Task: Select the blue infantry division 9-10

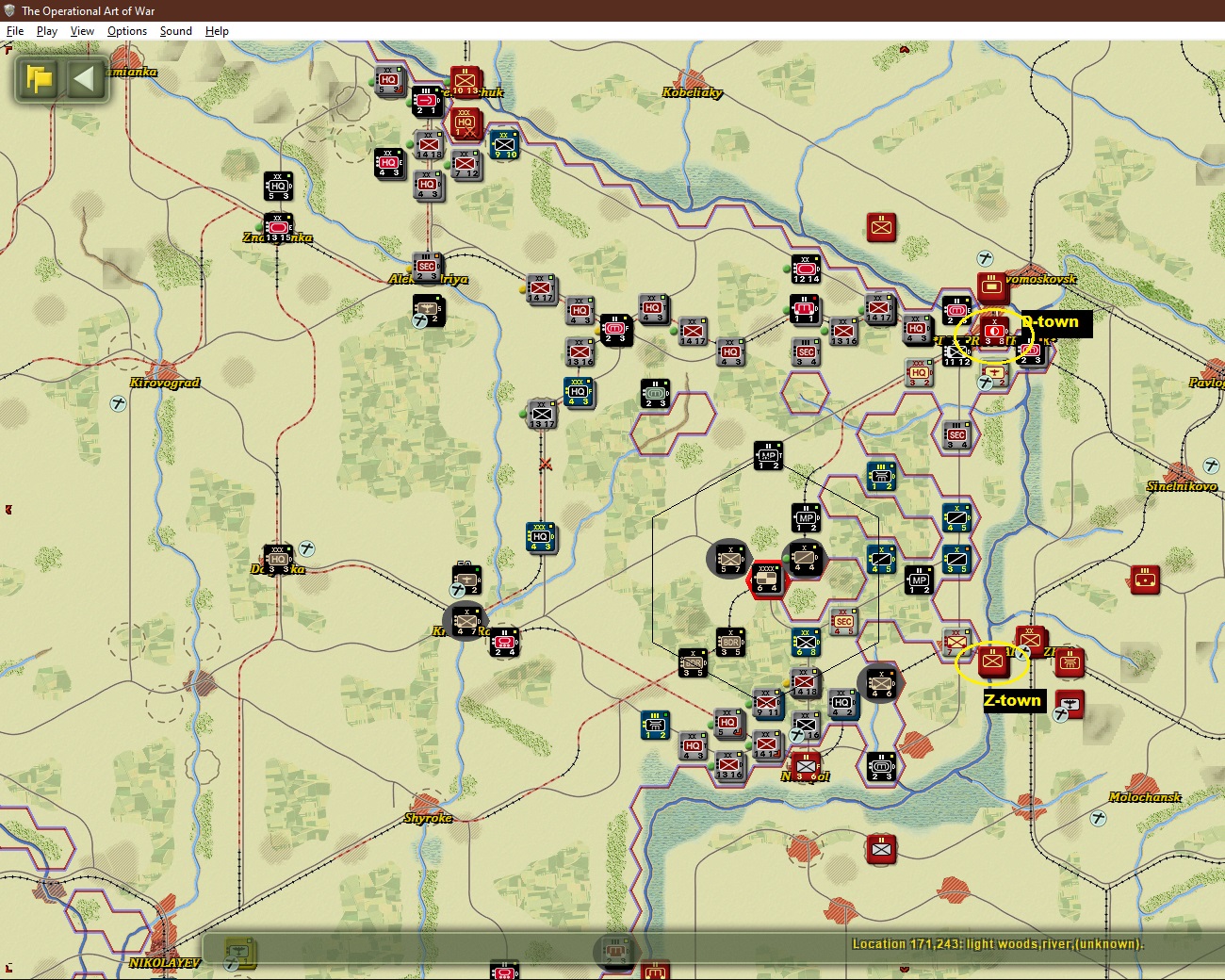Action: [504, 144]
